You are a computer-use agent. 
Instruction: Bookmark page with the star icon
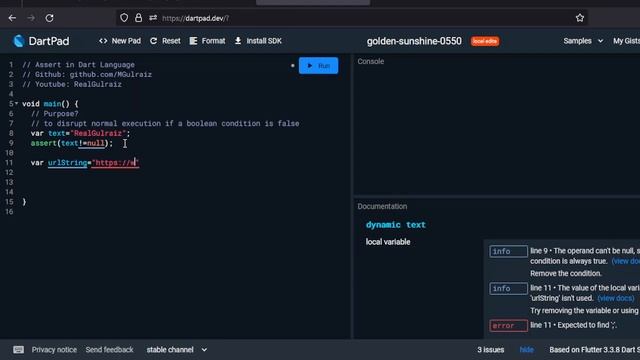coord(580,18)
